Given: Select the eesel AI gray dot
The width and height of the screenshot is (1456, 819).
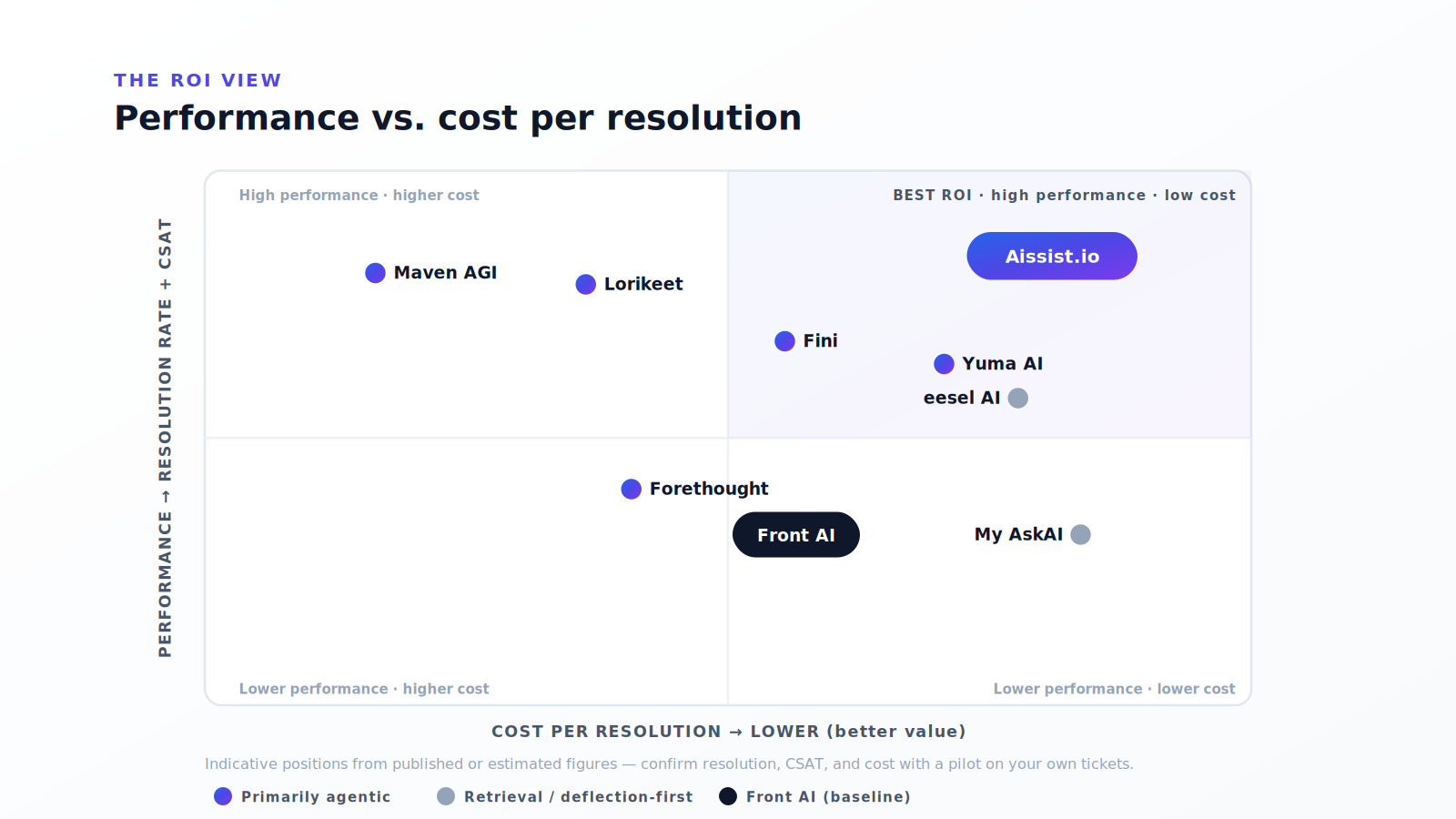Looking at the screenshot, I should pos(1018,398).
